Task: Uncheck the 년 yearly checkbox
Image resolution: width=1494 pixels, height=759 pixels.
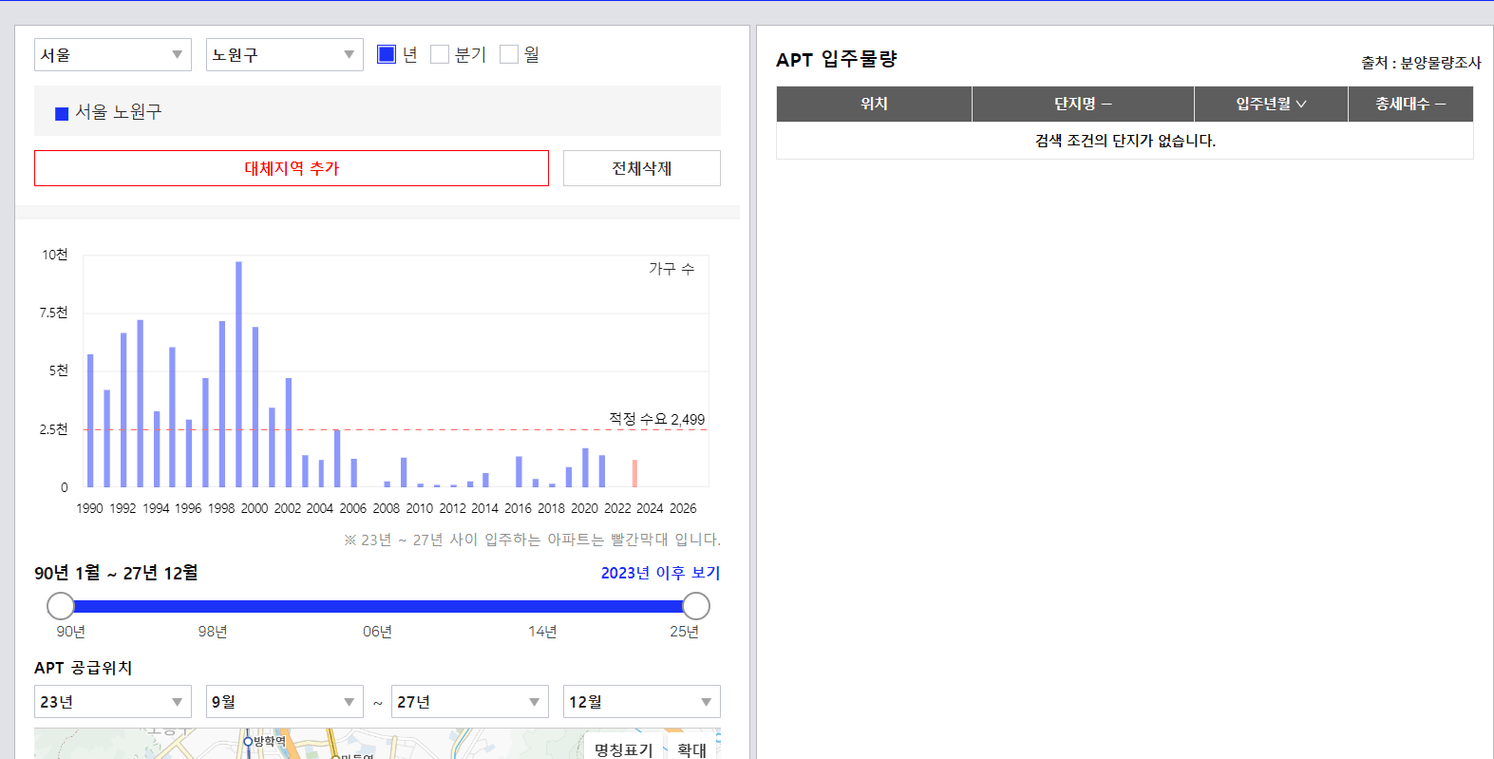Action: [x=387, y=54]
